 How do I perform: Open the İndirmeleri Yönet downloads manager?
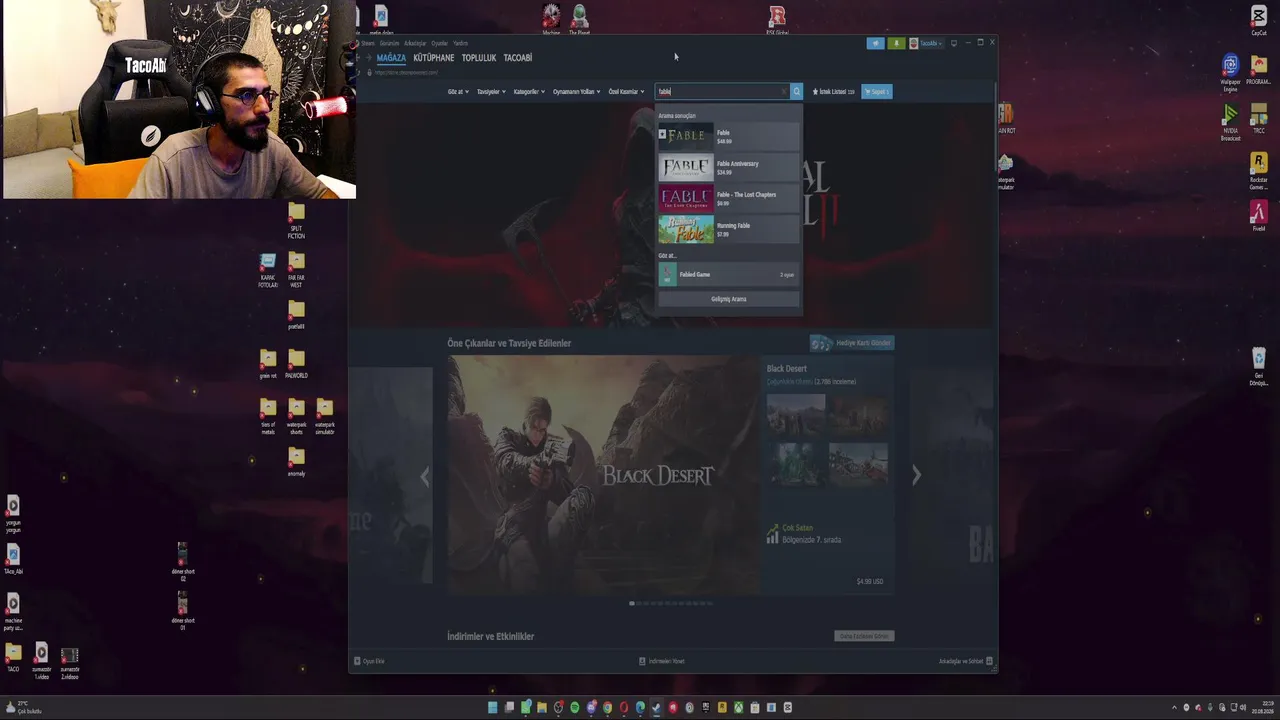pyautogui.click(x=662, y=661)
